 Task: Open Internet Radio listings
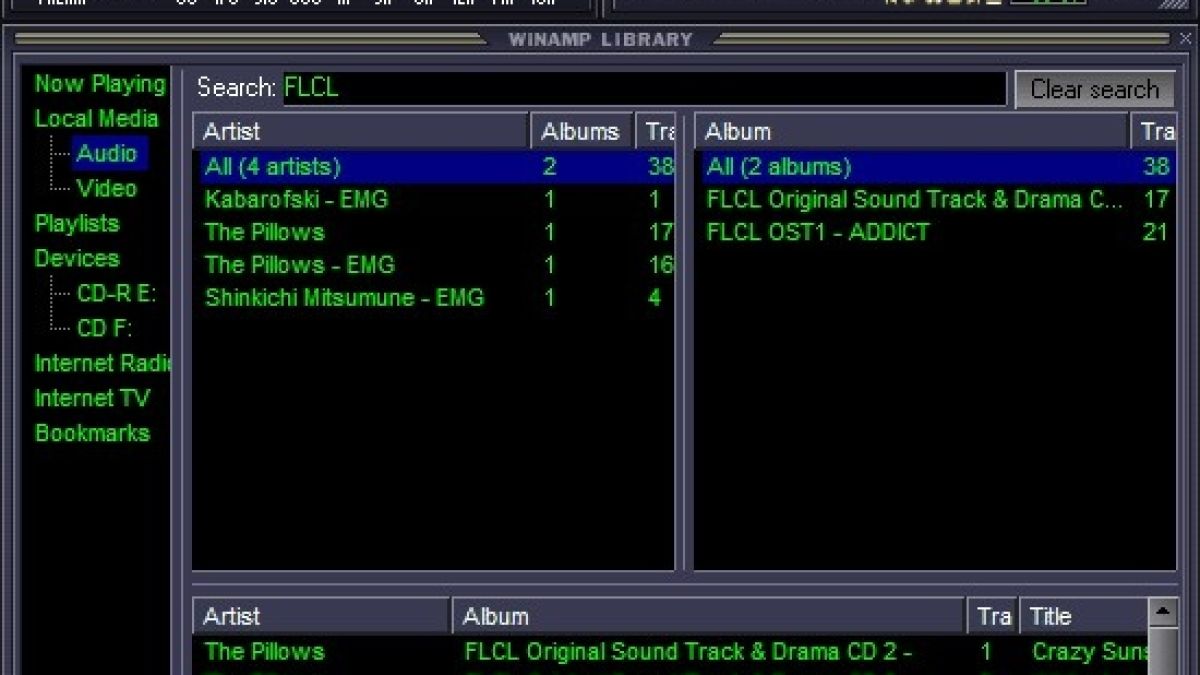(102, 363)
